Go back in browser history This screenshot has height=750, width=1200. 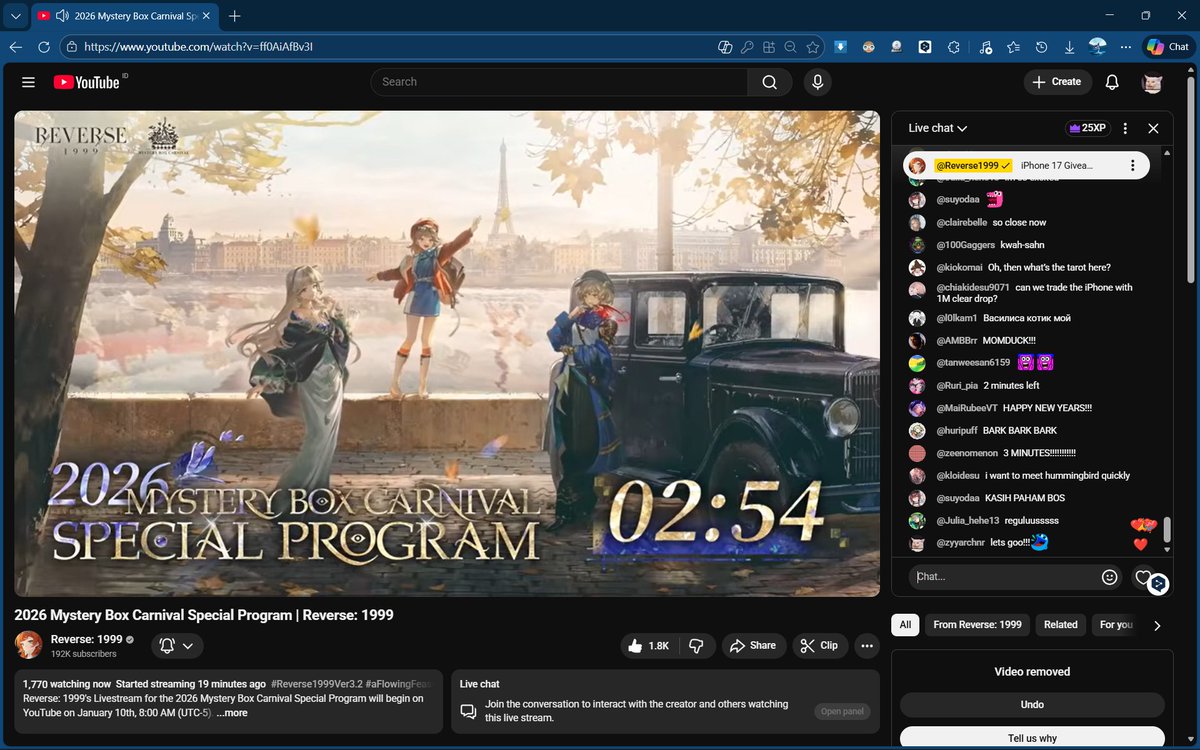point(16,47)
